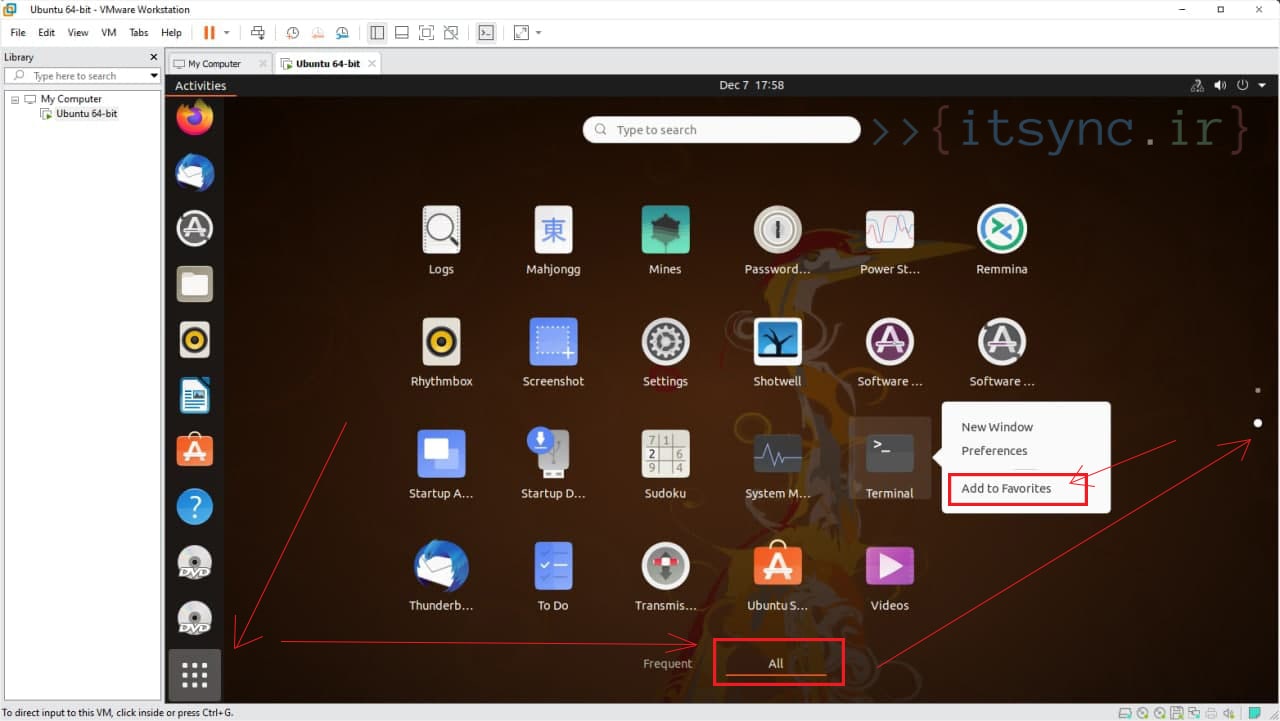
Task: Launch Firefox from the Ubuntu dock
Action: point(194,117)
